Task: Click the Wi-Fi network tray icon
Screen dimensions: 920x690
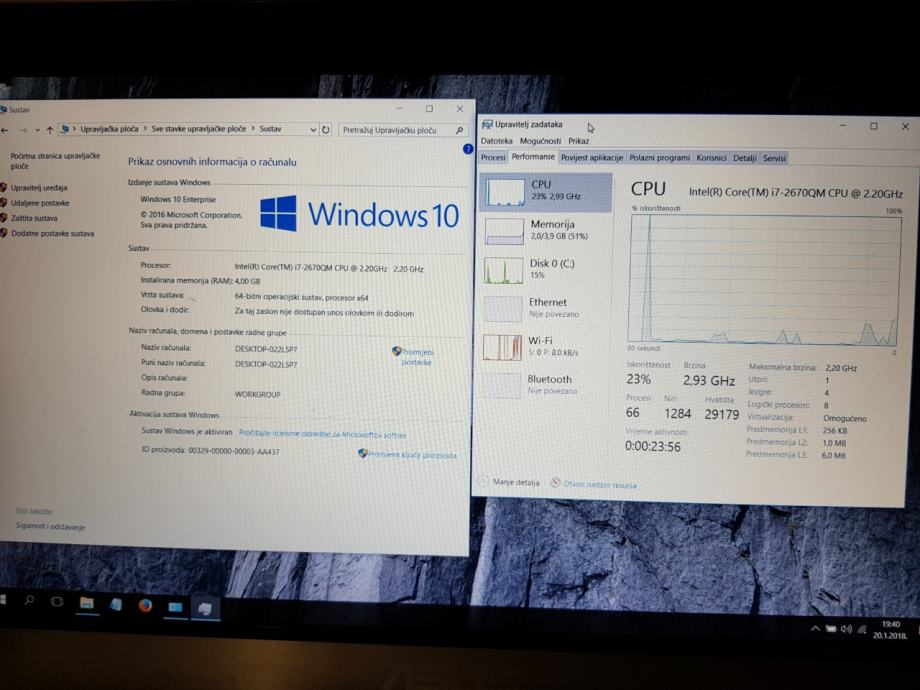Action: (x=862, y=630)
